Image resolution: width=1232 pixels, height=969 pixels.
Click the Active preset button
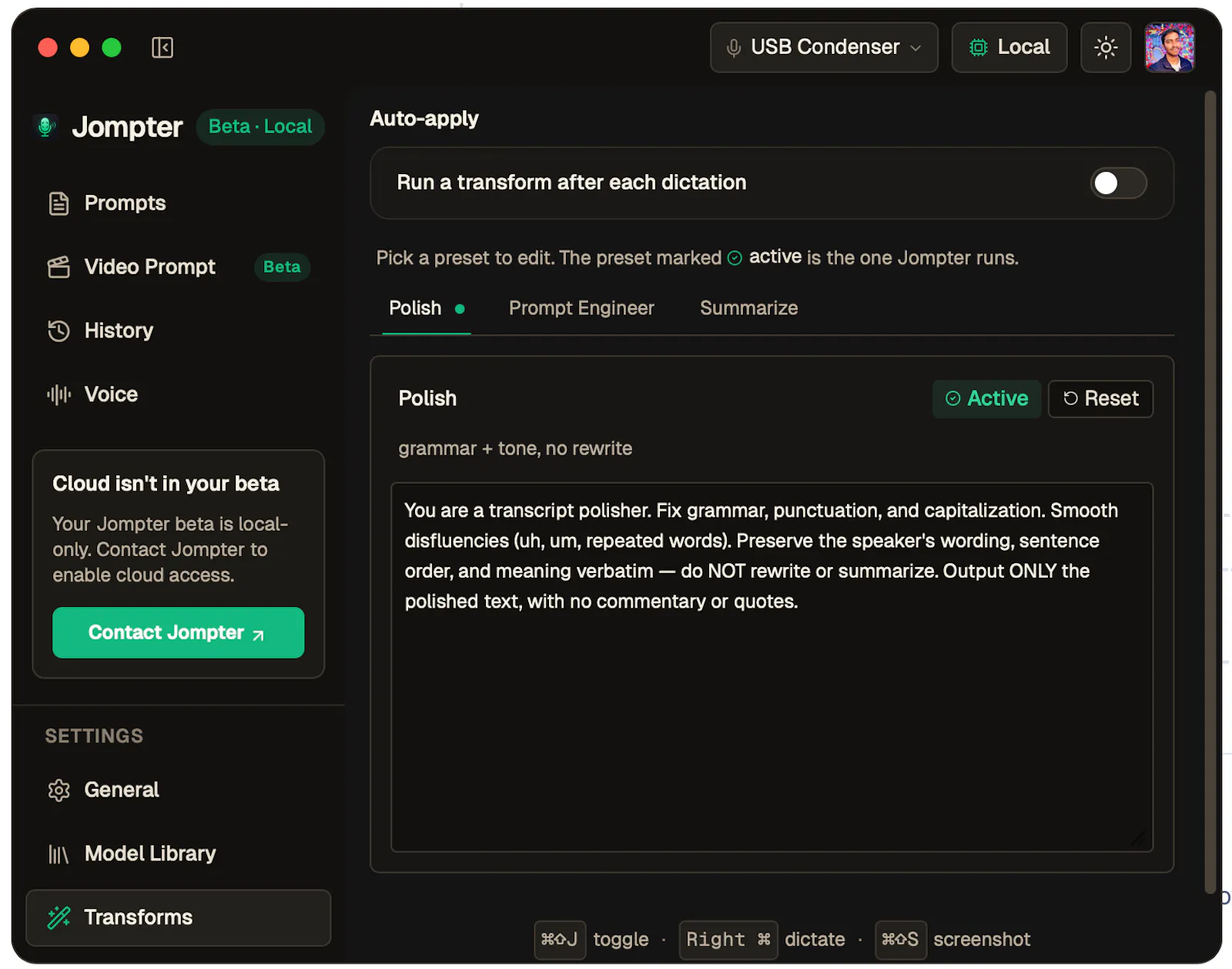pyautogui.click(x=986, y=399)
